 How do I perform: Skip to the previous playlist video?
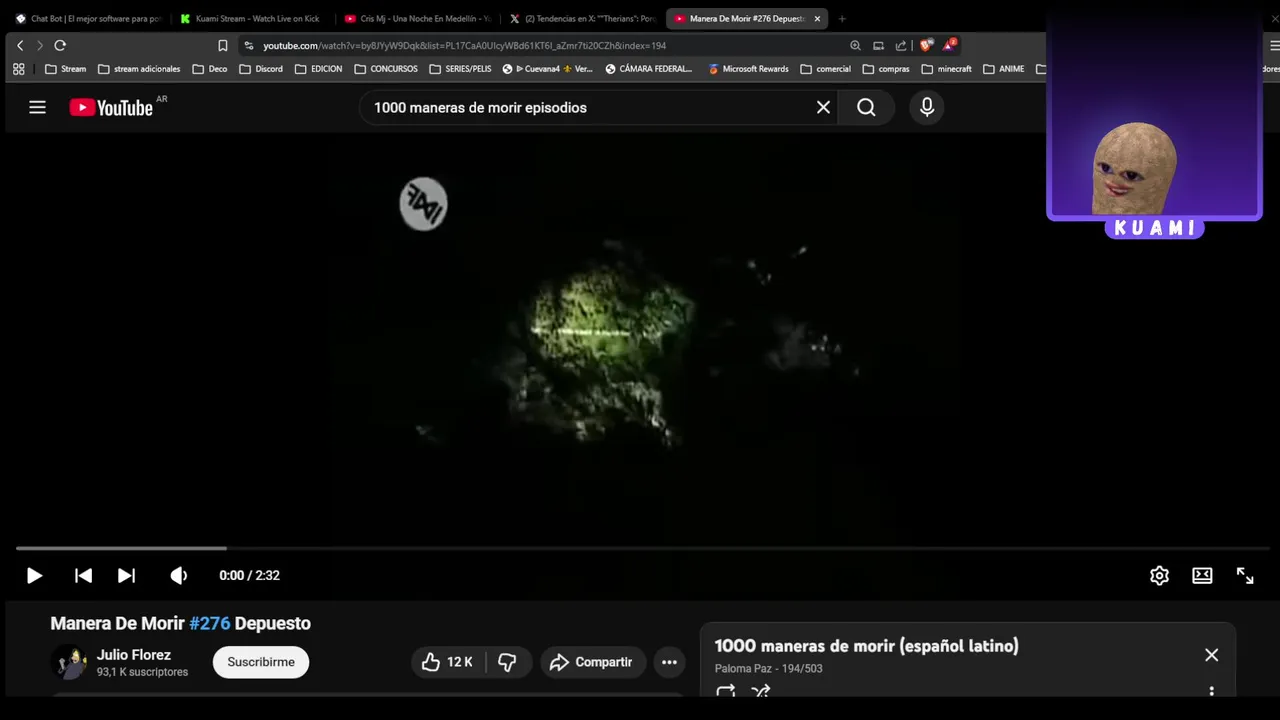(84, 575)
